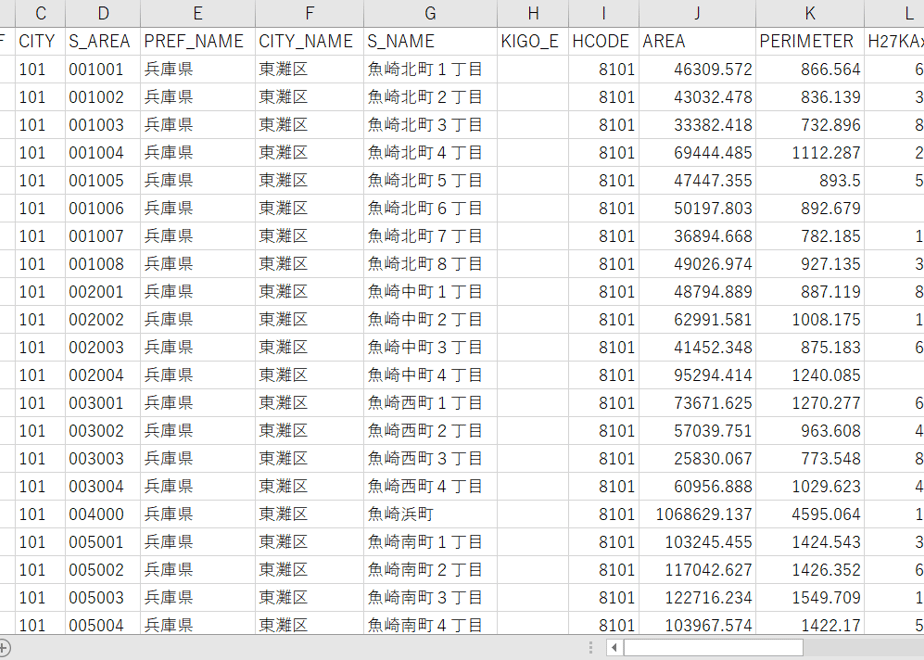Click the horizontal scrollbar thumb
Viewport: 924px width, 660px height.
pyautogui.click(x=713, y=648)
